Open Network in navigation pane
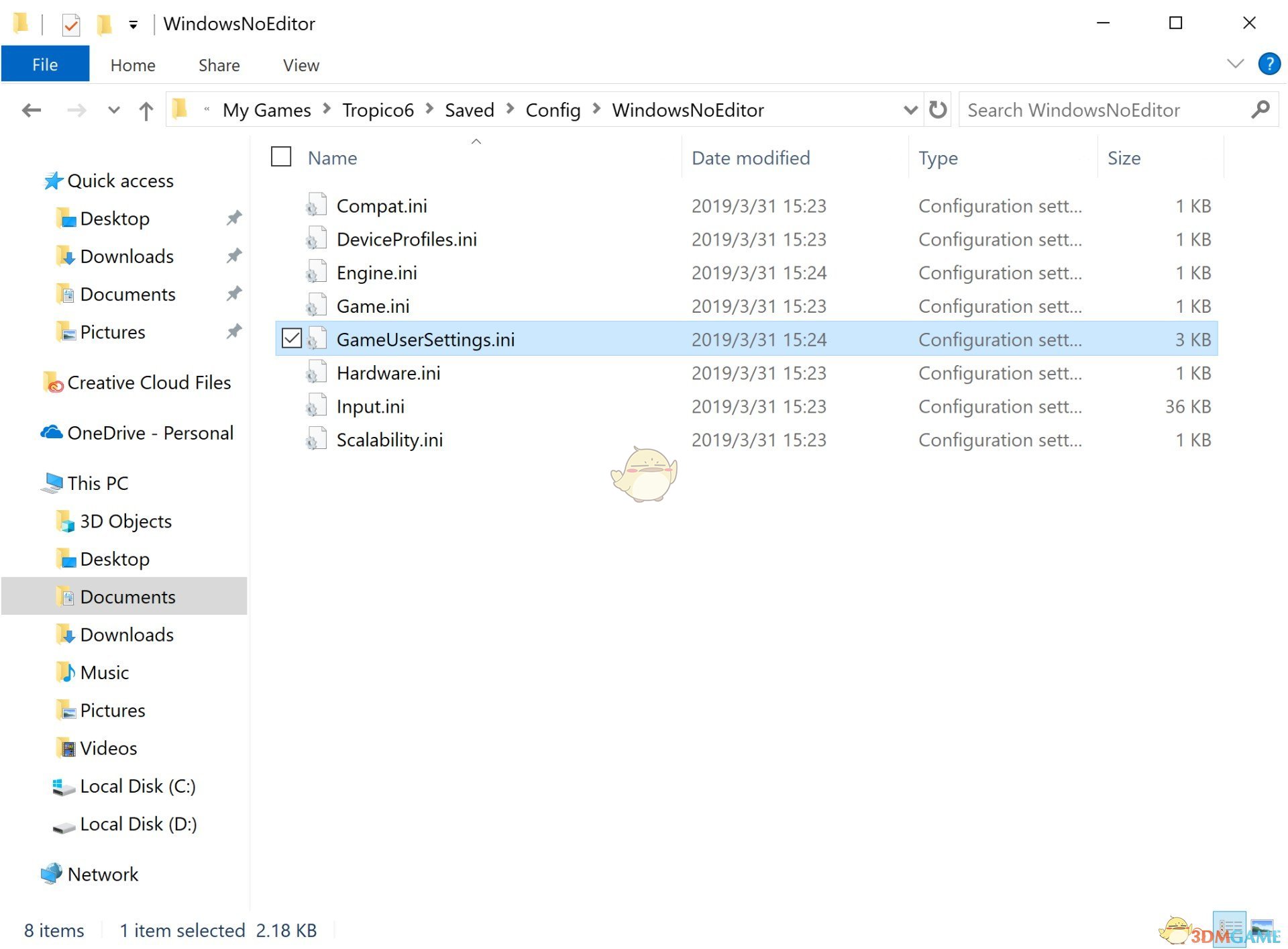Viewport: 1288px width, 949px height. tap(103, 875)
